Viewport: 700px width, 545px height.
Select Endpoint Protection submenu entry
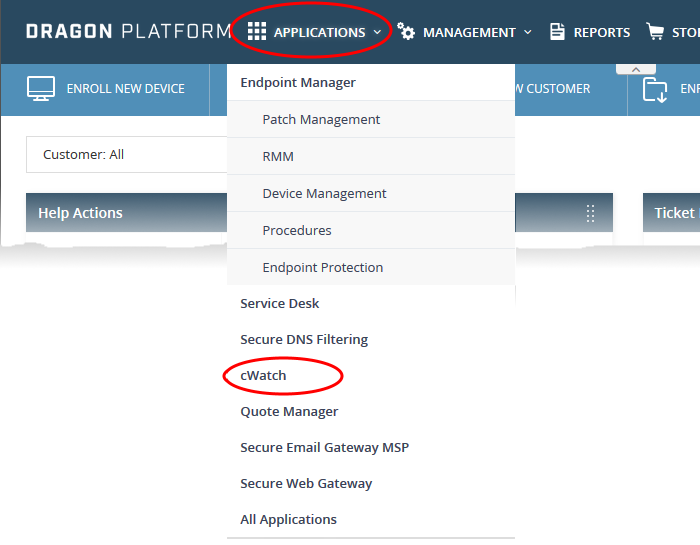click(371, 267)
